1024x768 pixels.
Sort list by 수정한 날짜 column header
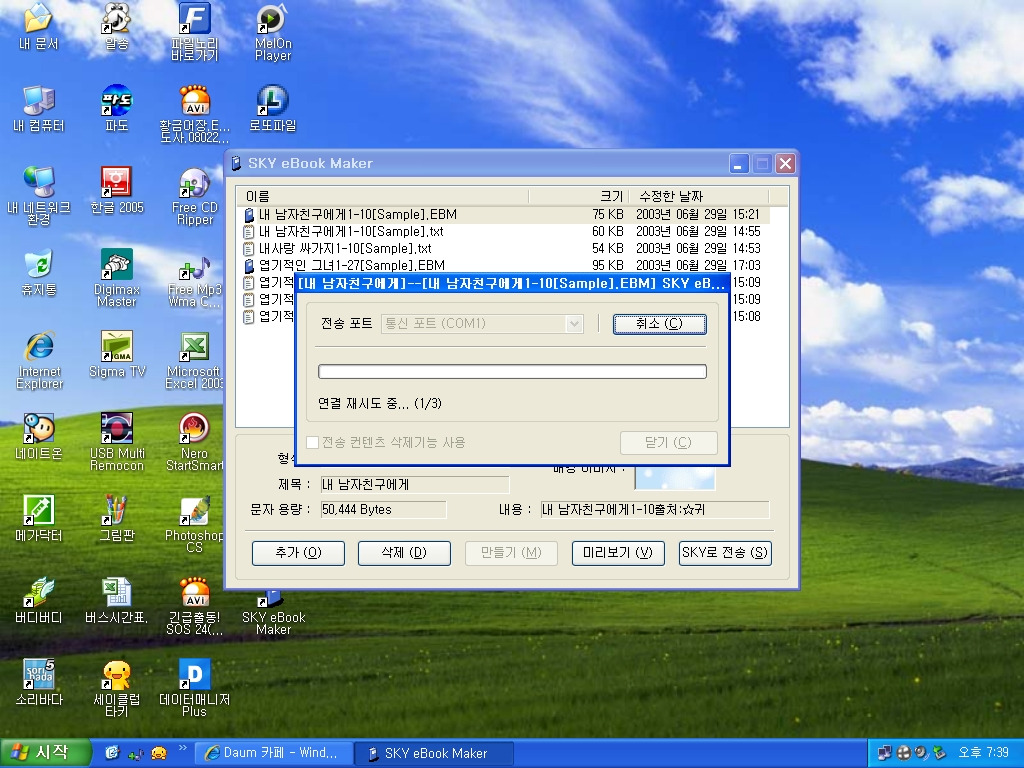point(699,197)
